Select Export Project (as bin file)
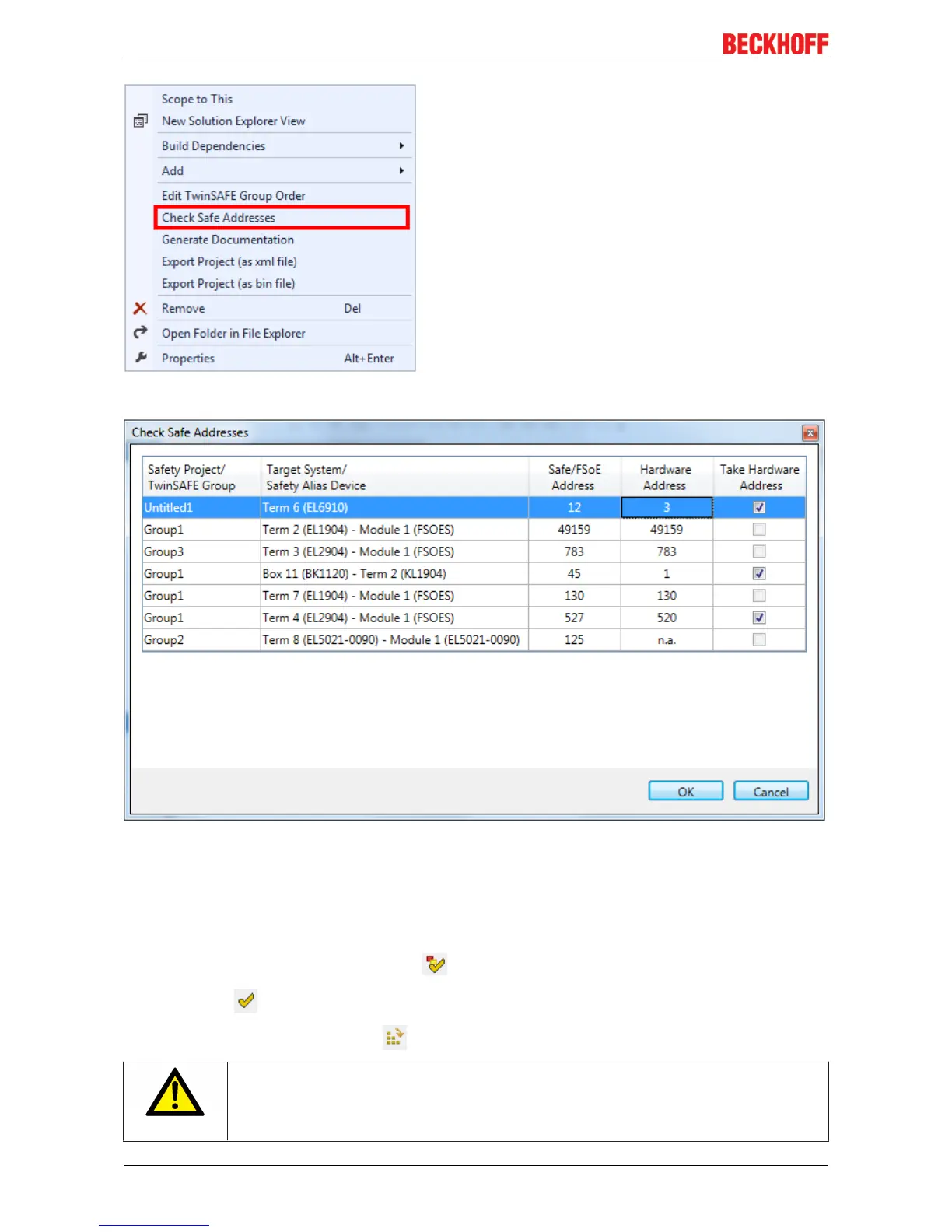The width and height of the screenshot is (952, 1232). [x=284, y=283]
